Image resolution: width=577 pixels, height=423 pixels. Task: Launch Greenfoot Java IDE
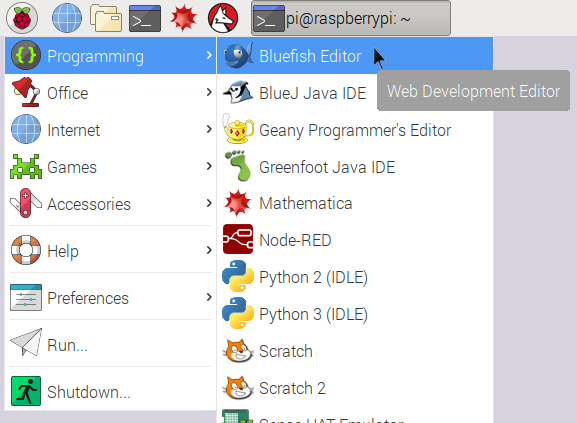coord(355,166)
